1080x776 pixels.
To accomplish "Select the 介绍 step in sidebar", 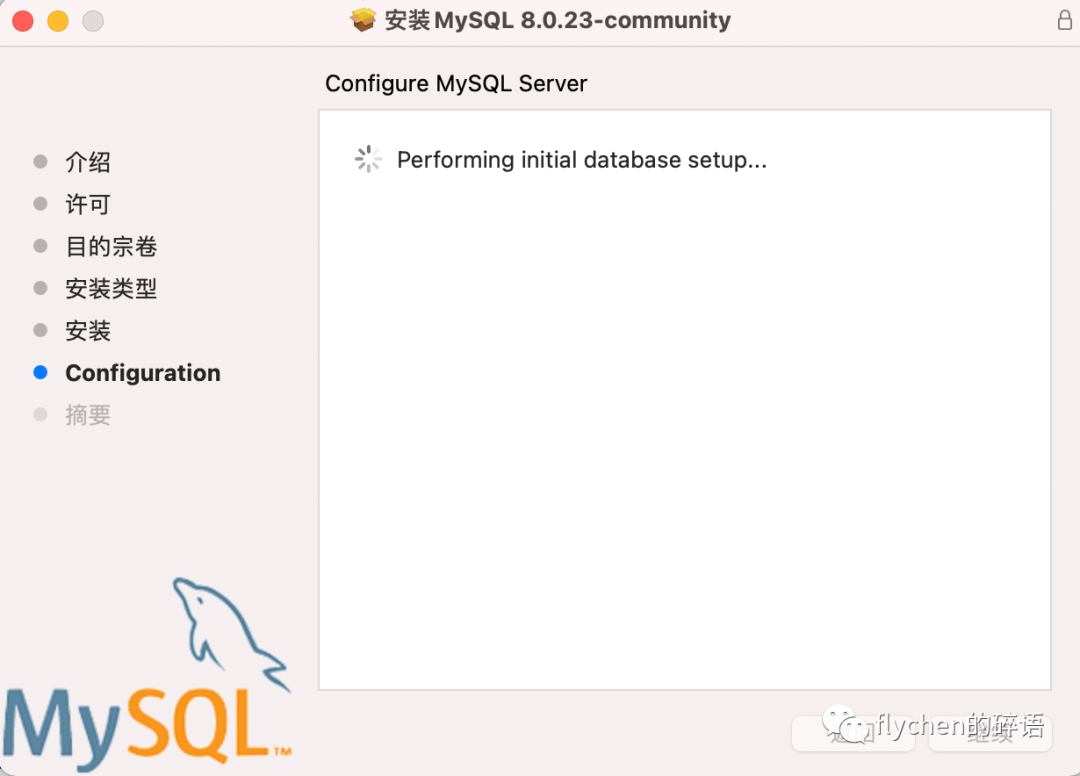I will (x=88, y=162).
